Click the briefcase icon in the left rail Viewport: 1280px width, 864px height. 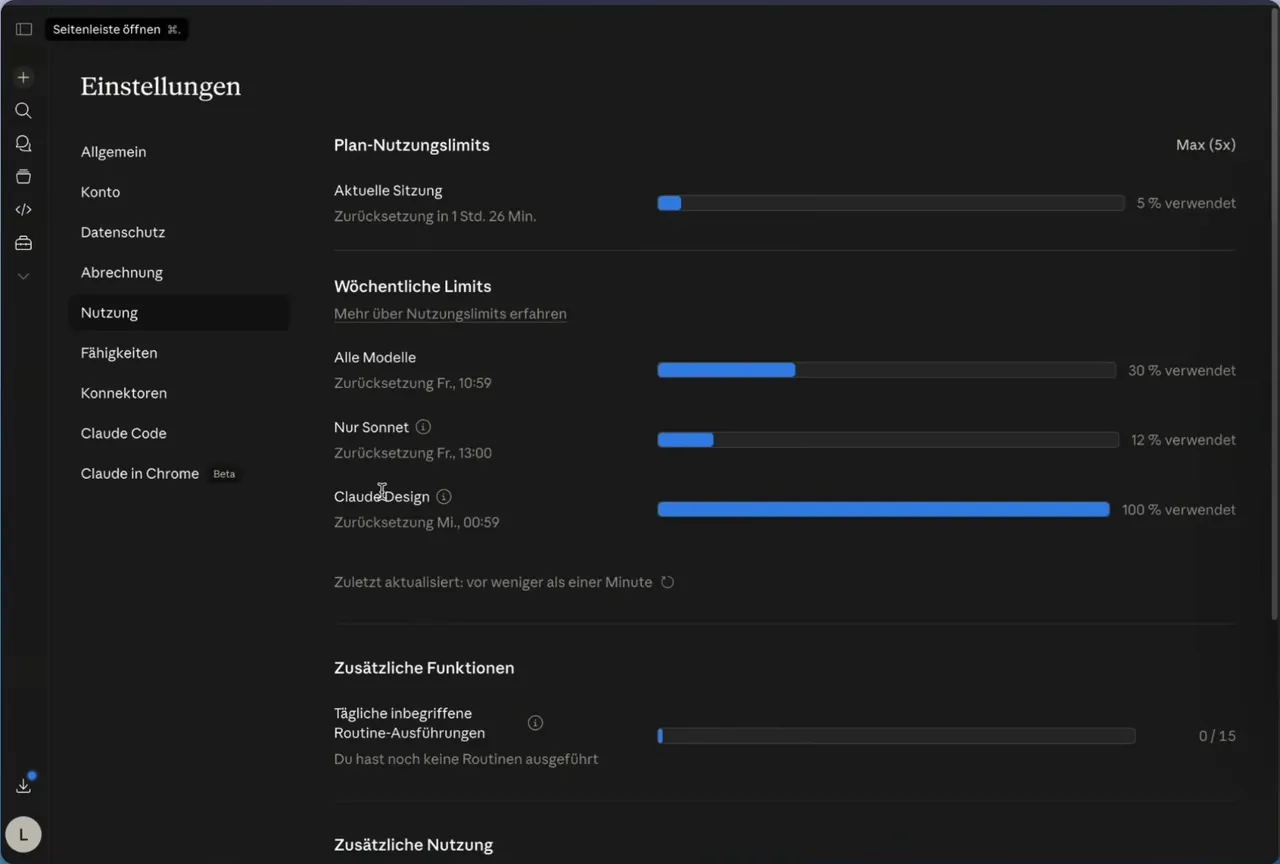pos(23,243)
